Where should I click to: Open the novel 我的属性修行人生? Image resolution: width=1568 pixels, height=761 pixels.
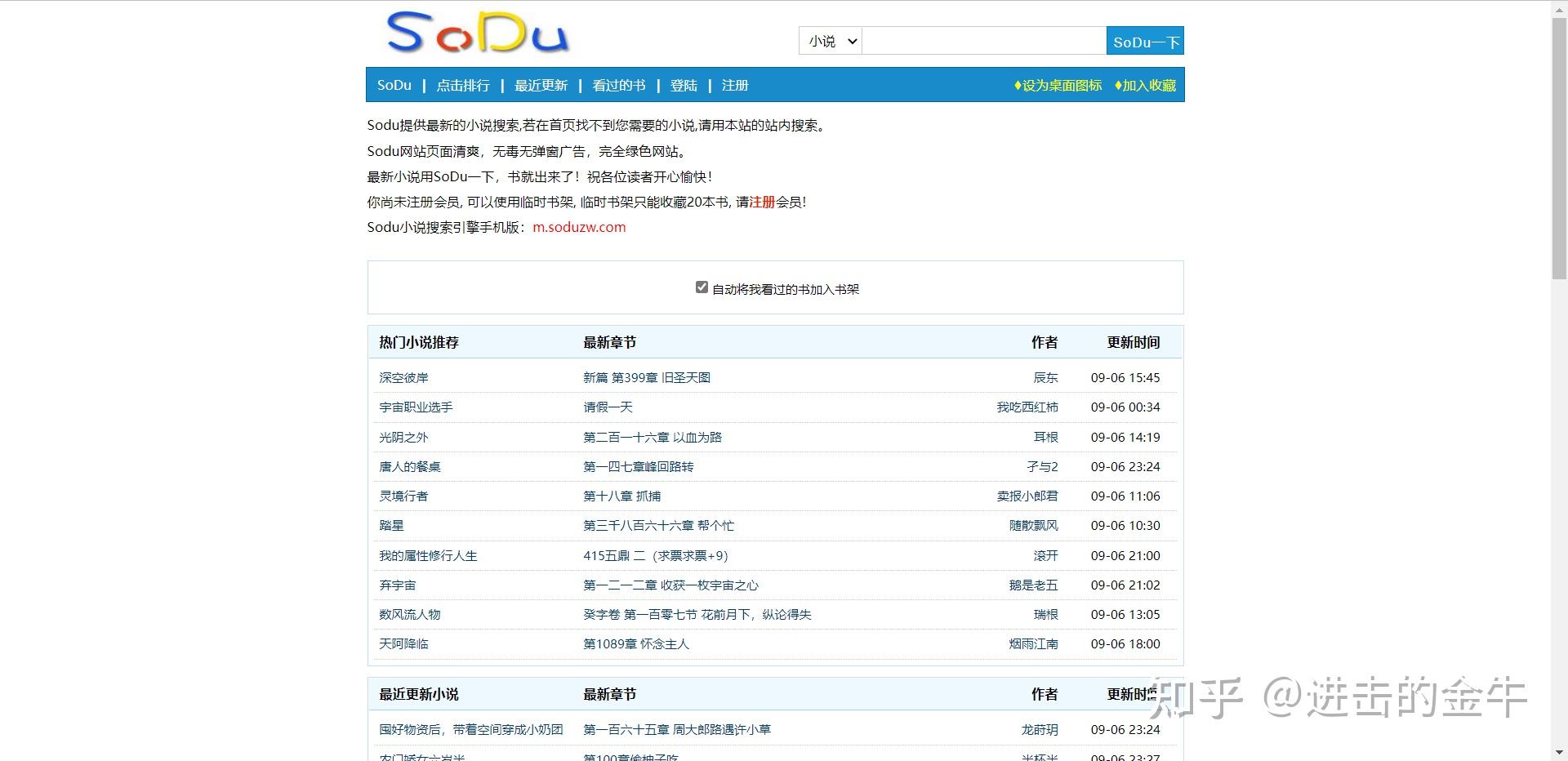[x=428, y=555]
